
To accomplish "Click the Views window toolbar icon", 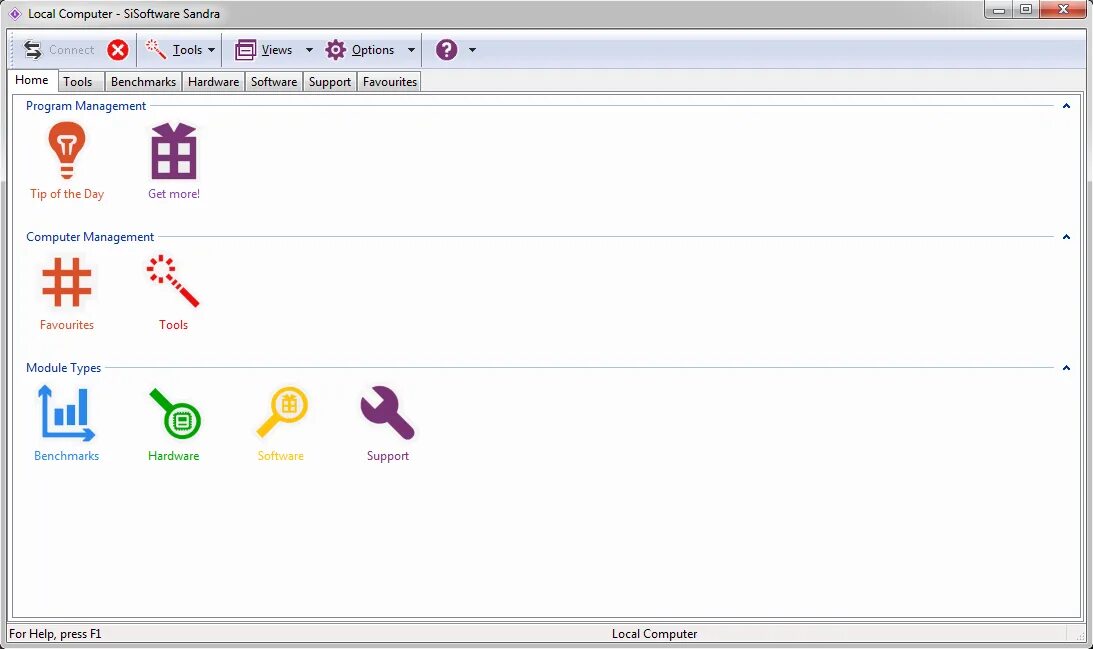I will coord(245,49).
